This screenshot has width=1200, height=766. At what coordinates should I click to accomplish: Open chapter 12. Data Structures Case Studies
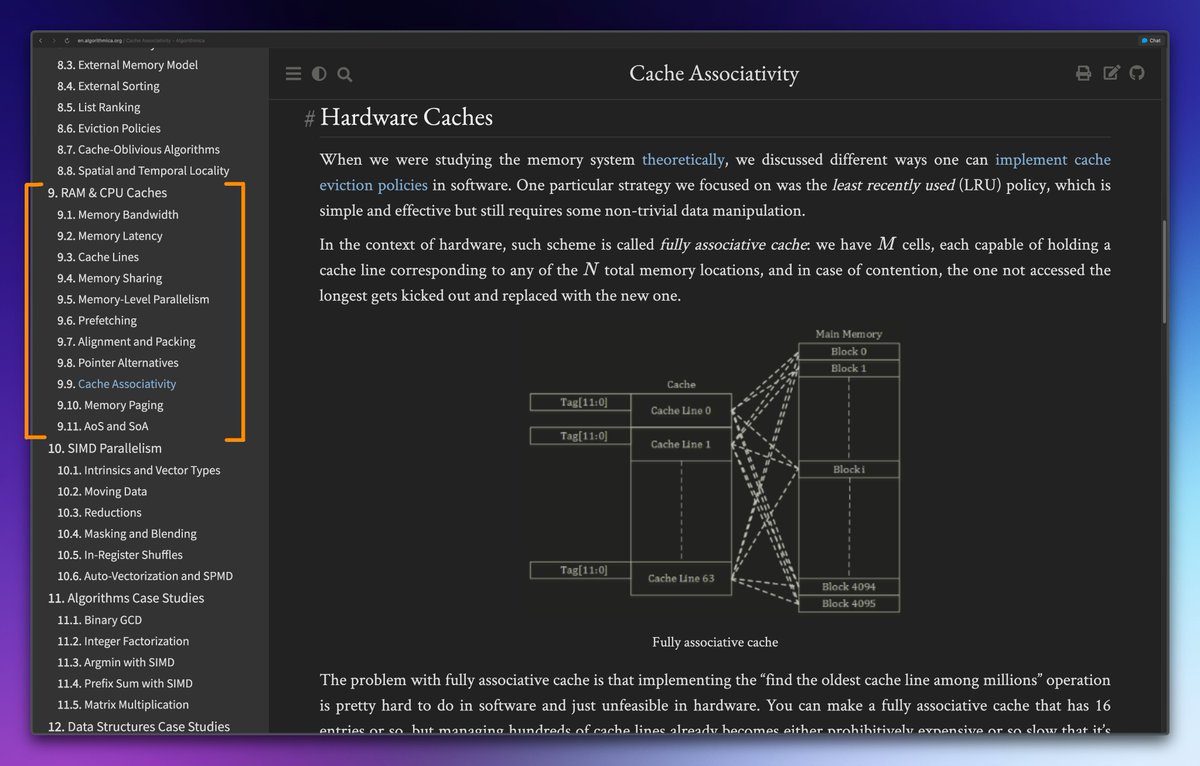(x=139, y=727)
